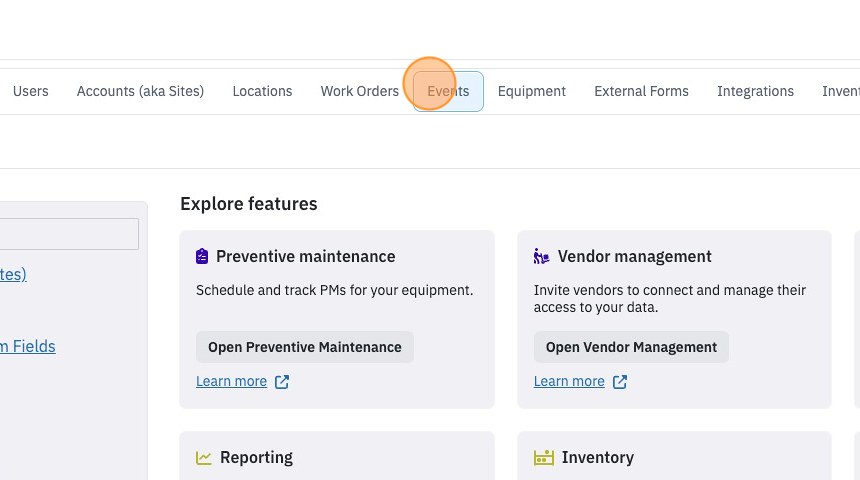Open the 'm Fields' link in sidebar

tap(27, 346)
